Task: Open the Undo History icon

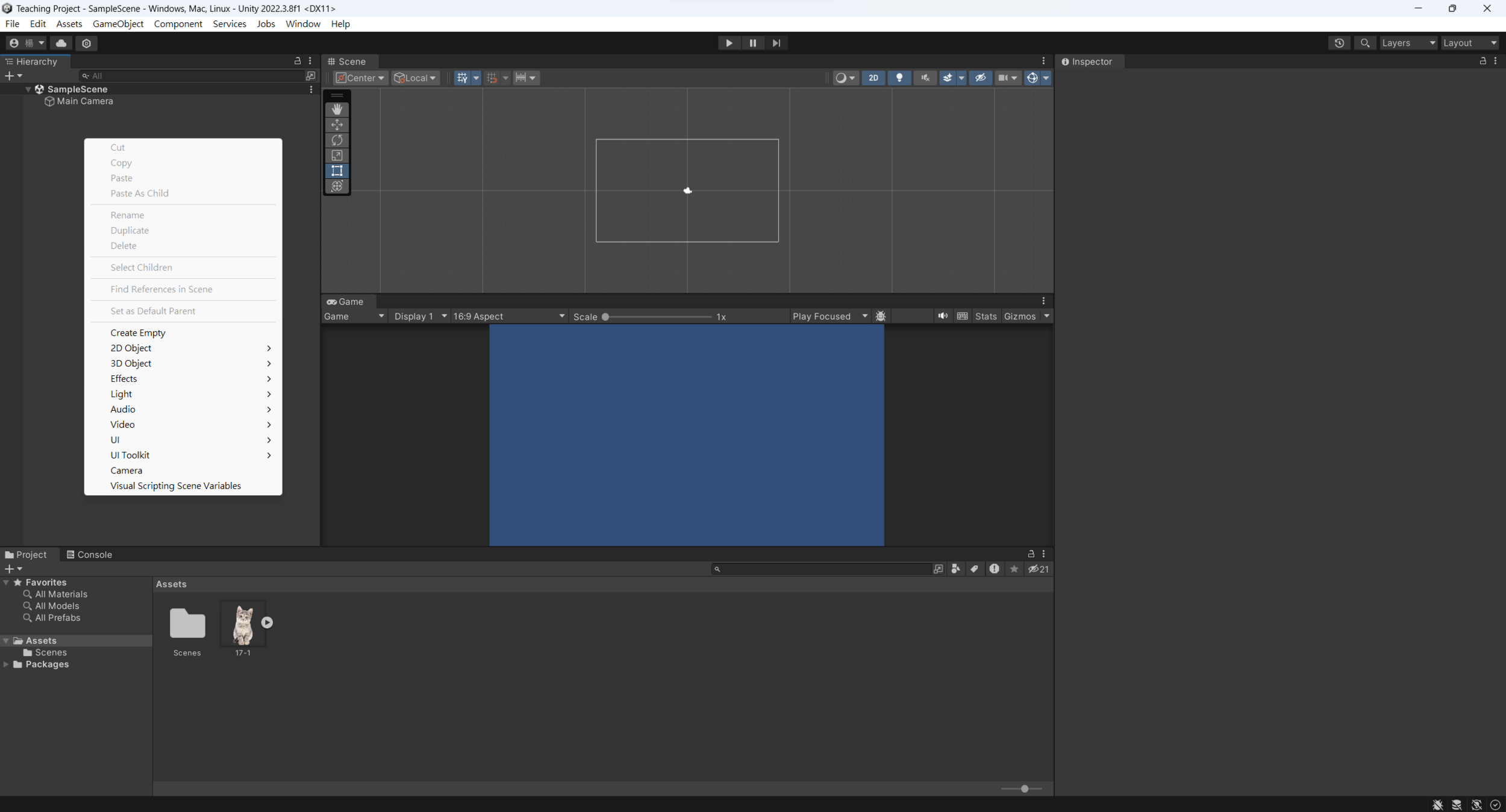Action: [x=1339, y=43]
